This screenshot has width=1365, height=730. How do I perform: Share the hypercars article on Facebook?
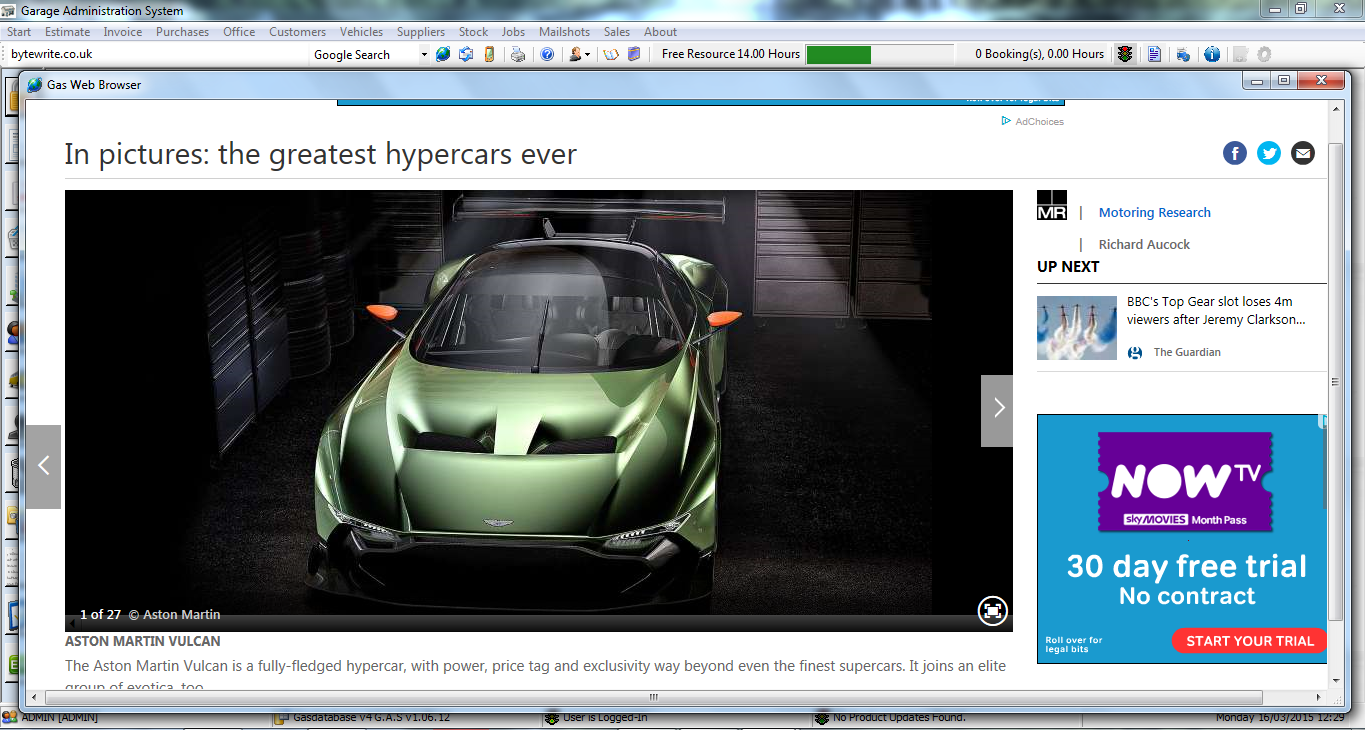(1234, 153)
